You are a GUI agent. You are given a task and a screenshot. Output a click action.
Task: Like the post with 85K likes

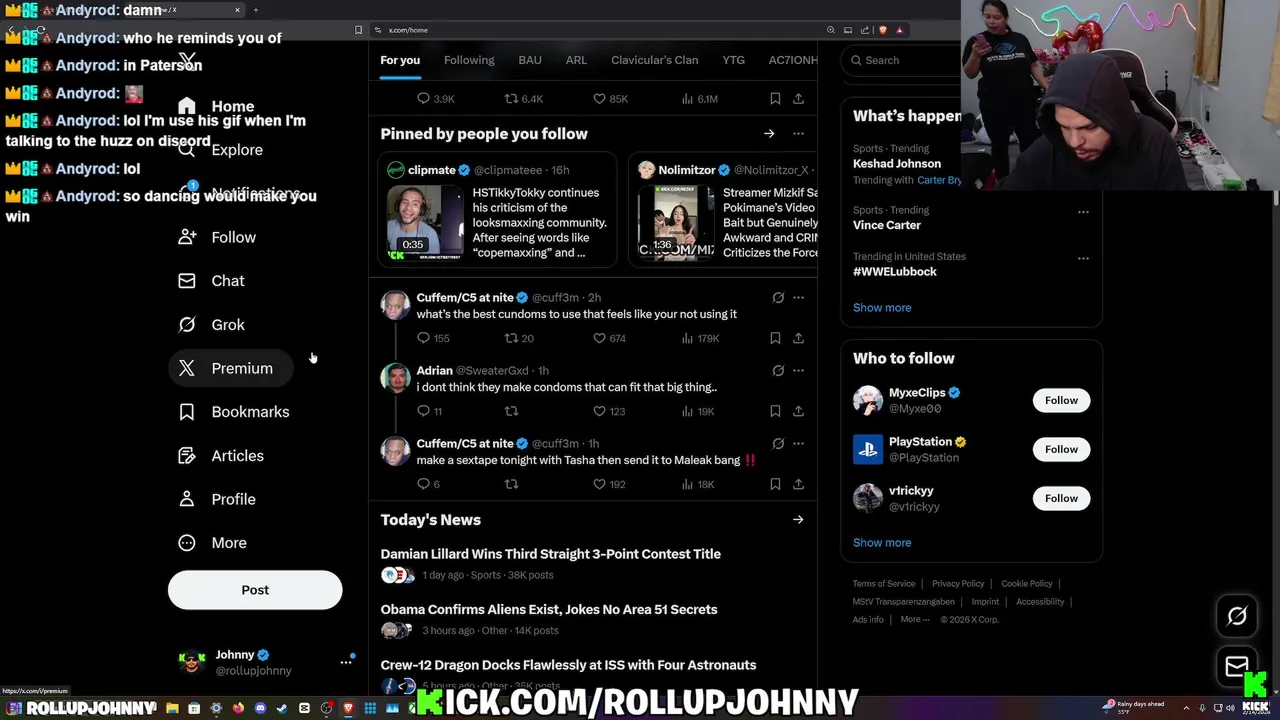pos(610,99)
